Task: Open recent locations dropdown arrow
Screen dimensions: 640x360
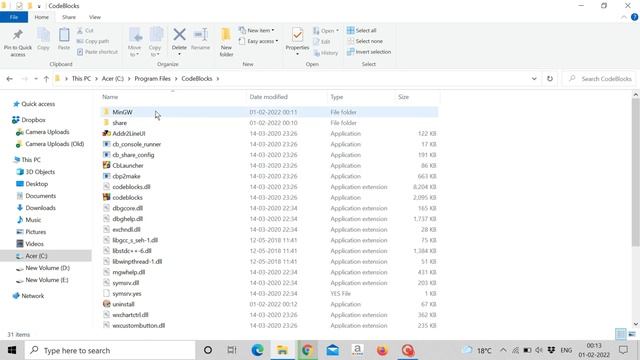Action: [36, 79]
